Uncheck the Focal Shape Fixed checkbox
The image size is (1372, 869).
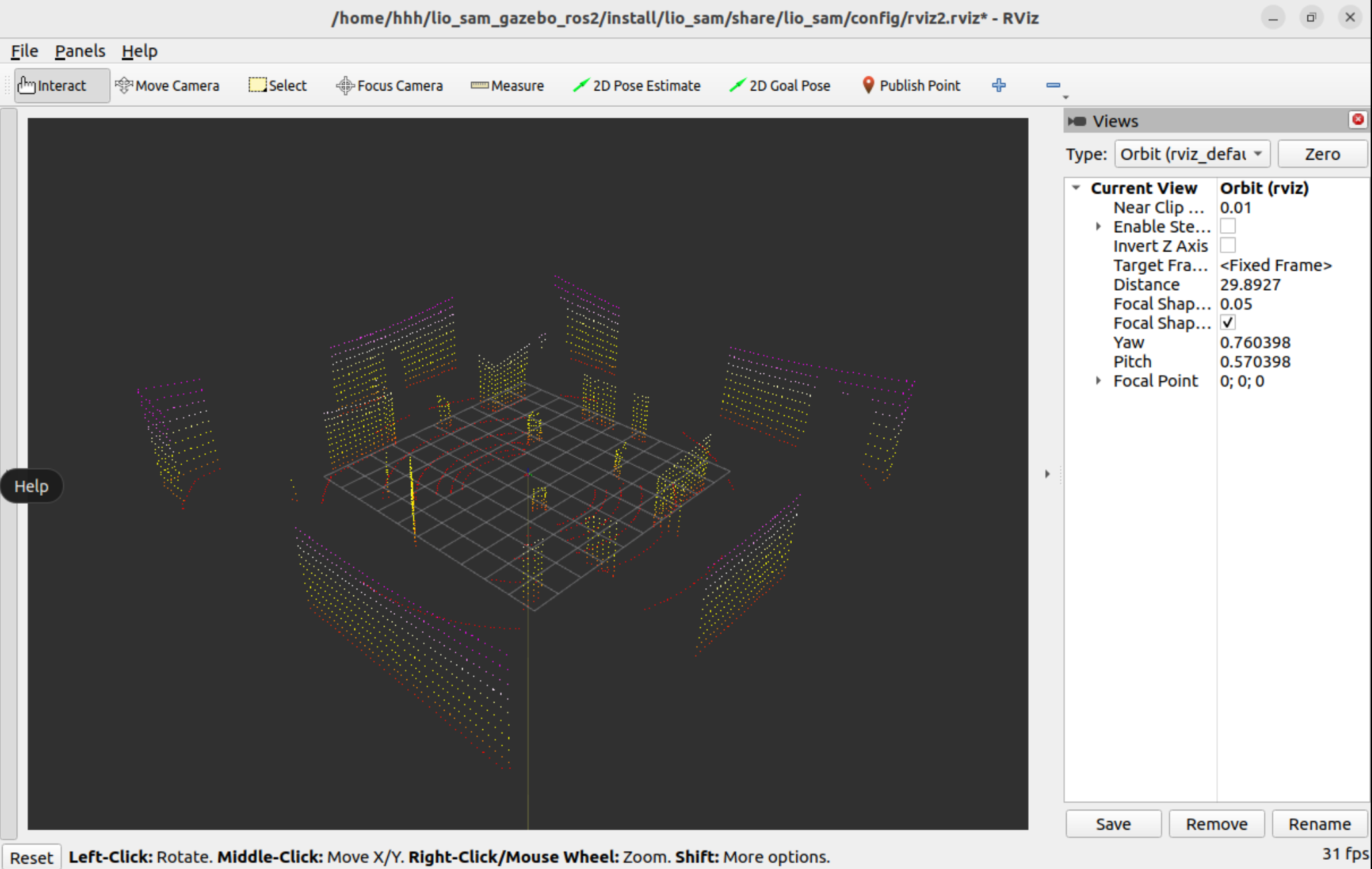1228,323
